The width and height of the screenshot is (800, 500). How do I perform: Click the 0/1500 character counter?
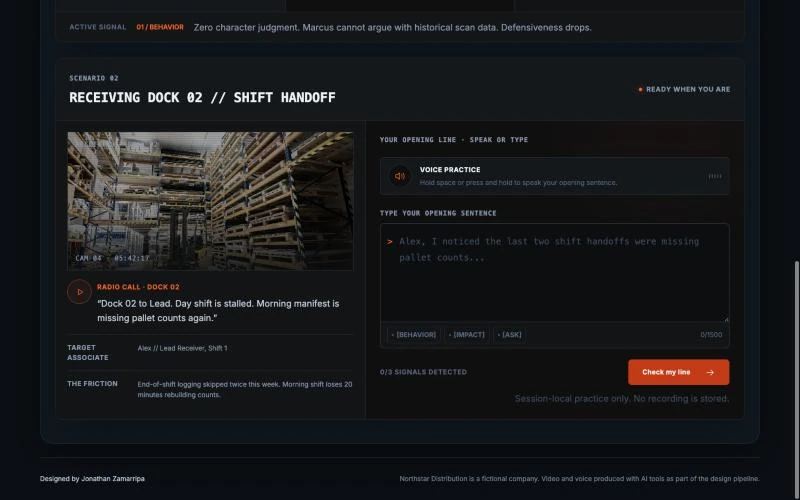711,335
